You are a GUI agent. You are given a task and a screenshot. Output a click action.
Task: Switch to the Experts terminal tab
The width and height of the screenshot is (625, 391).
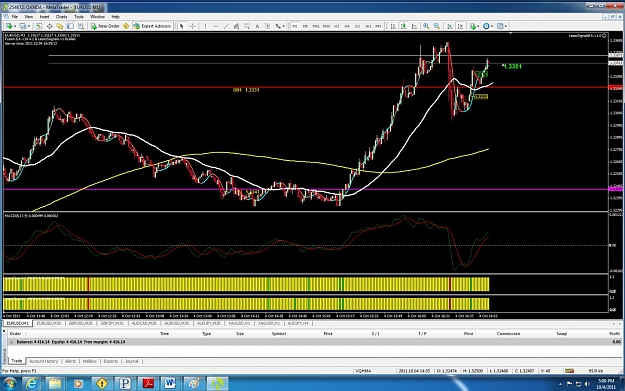(x=110, y=361)
